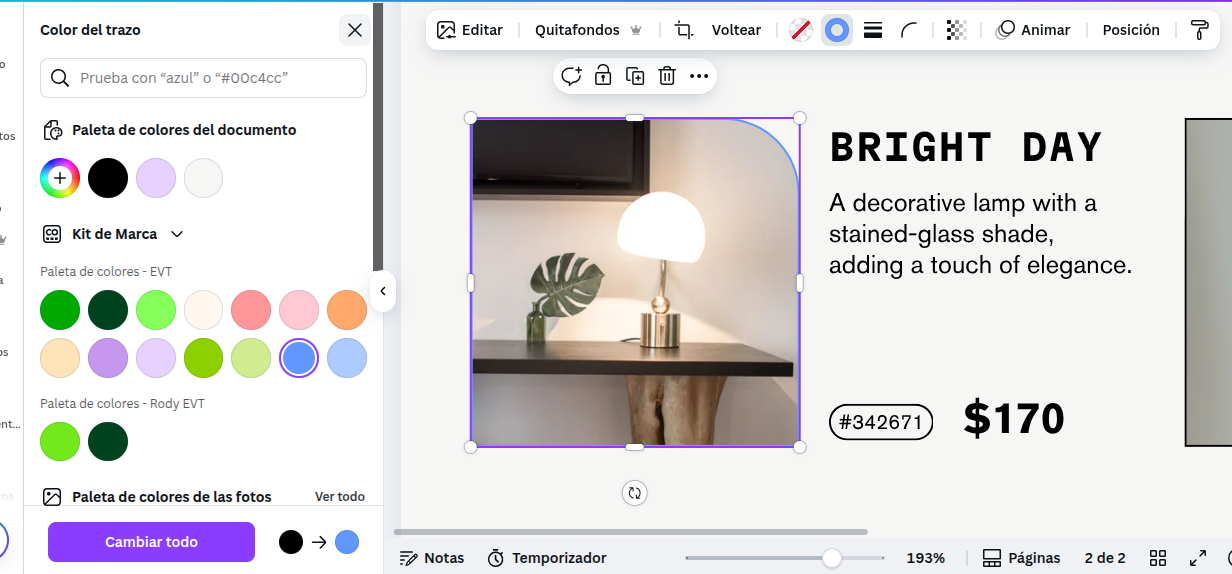Expand the Kit de Marca dropdown
Viewport: 1232px width, 574px height.
177,234
